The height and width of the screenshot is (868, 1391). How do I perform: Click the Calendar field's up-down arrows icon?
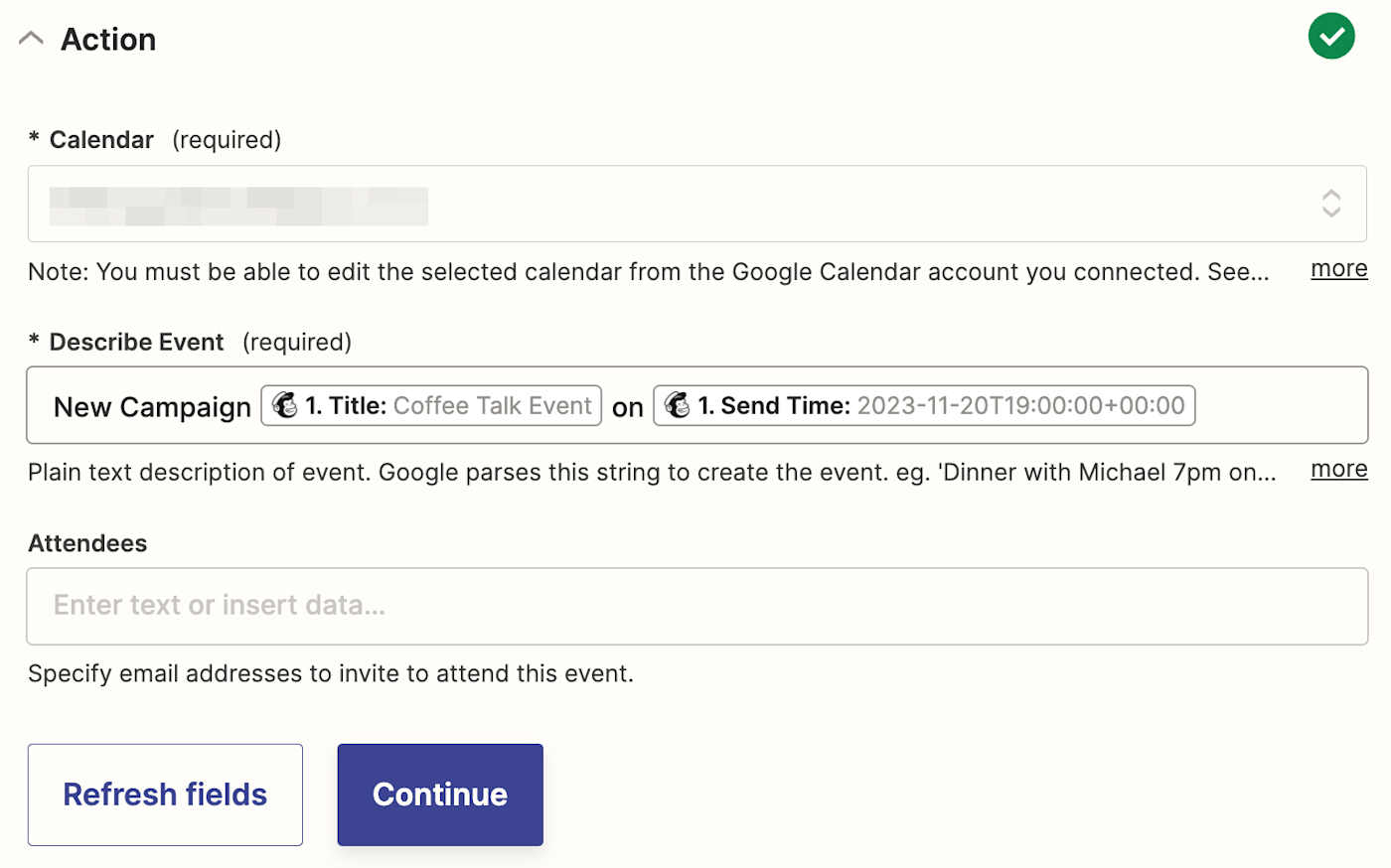1330,204
